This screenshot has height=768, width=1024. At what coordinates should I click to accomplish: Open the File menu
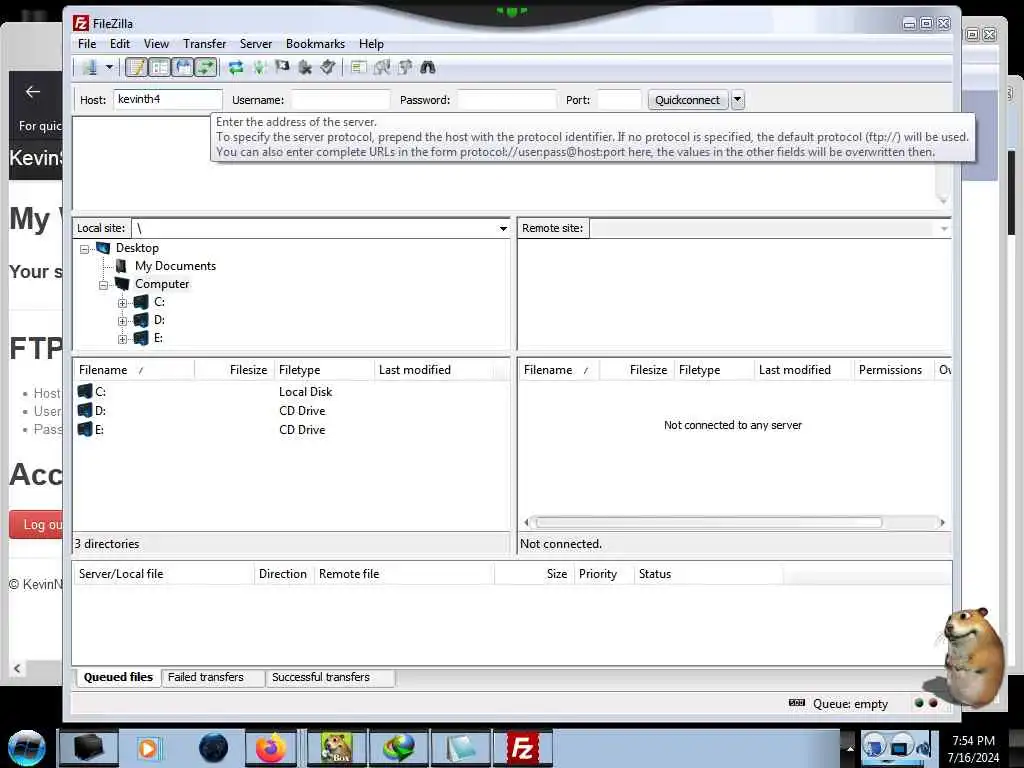point(87,44)
